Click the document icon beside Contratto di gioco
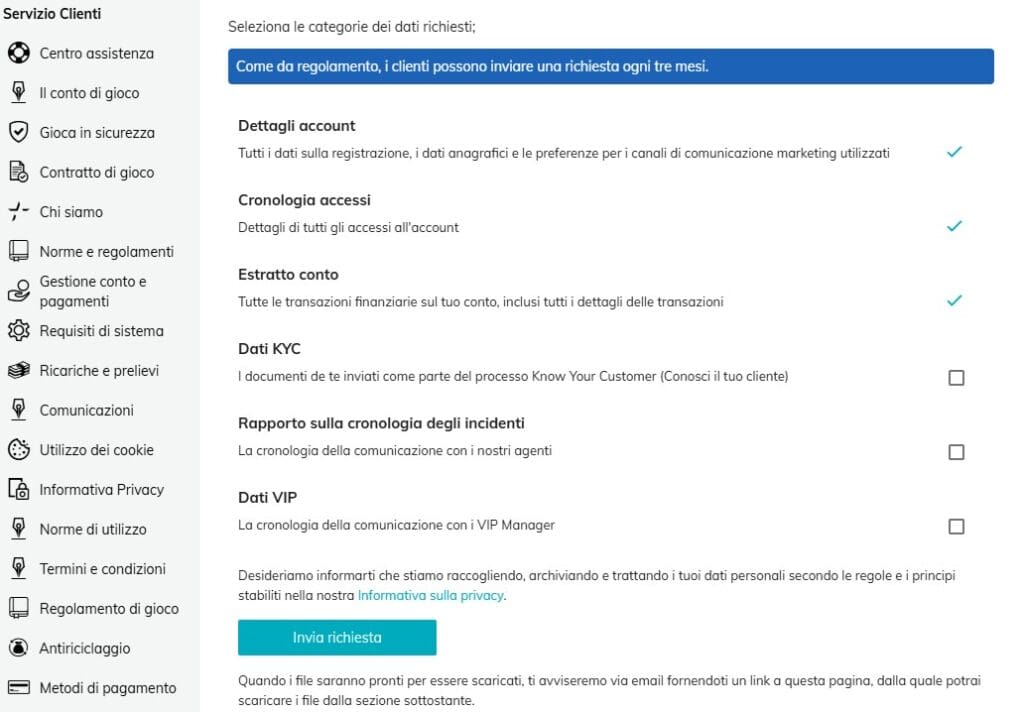Viewport: 1024px width, 712px height. [19, 172]
